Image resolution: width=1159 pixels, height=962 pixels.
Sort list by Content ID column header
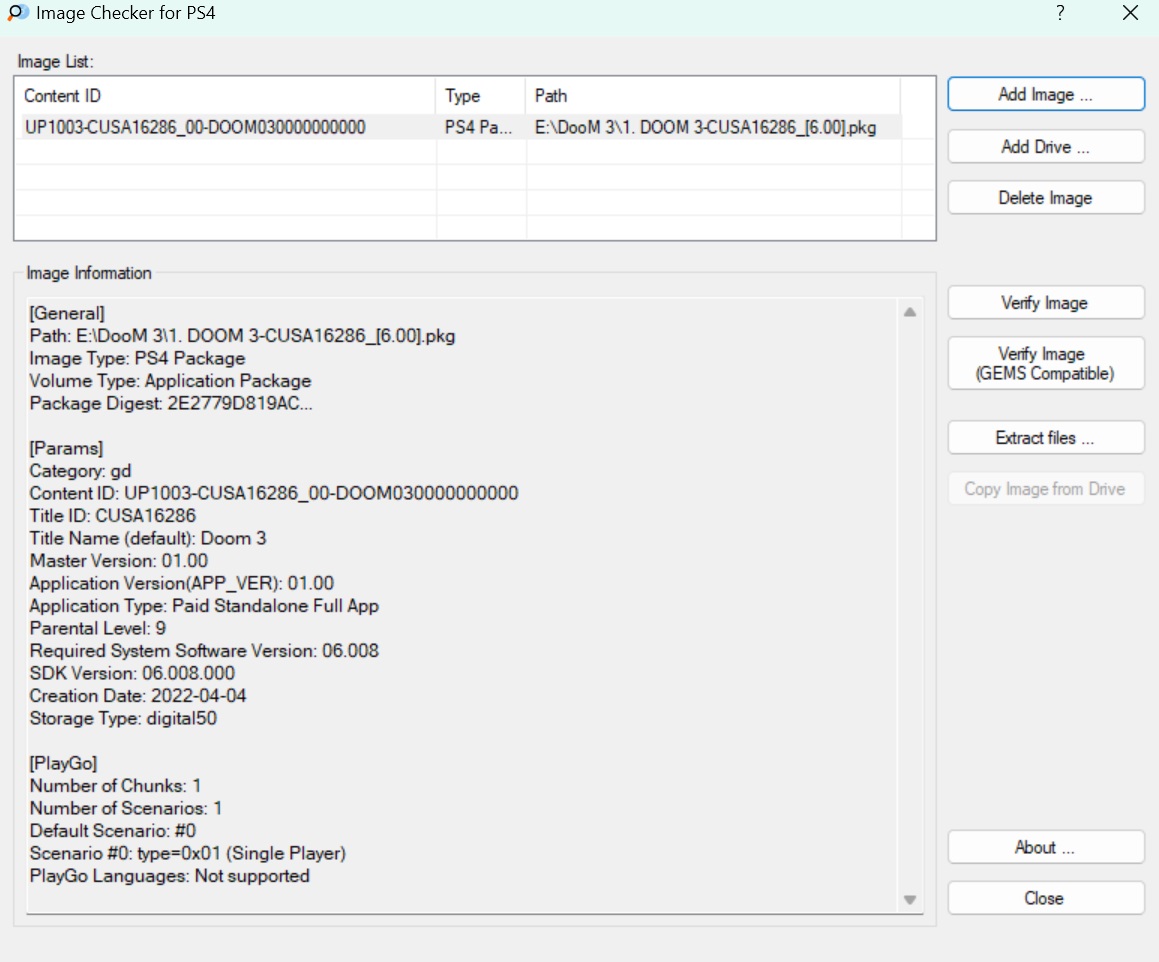click(226, 96)
